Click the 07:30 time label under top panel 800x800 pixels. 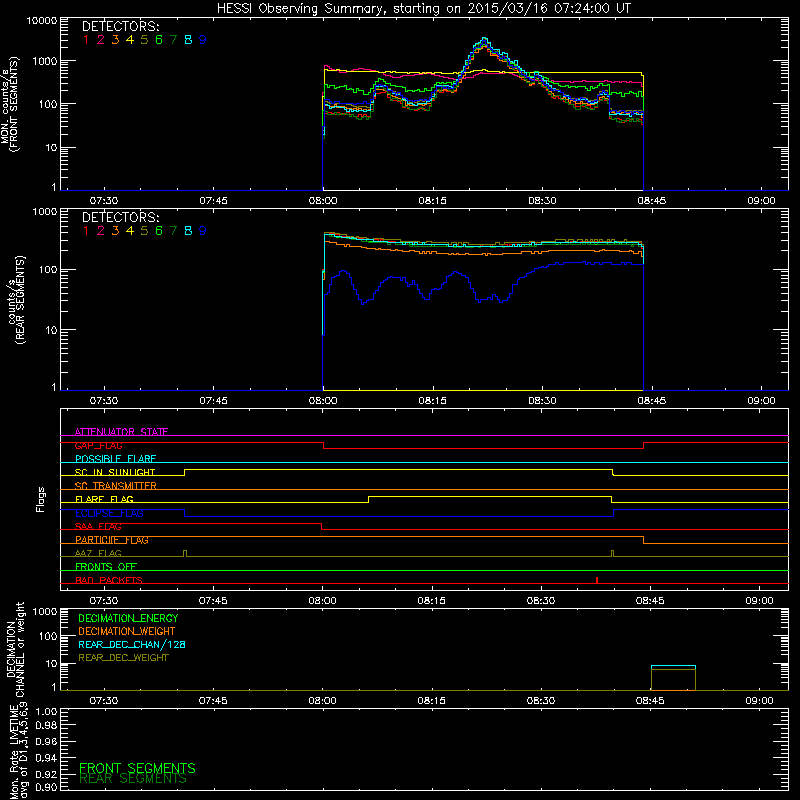(x=104, y=201)
